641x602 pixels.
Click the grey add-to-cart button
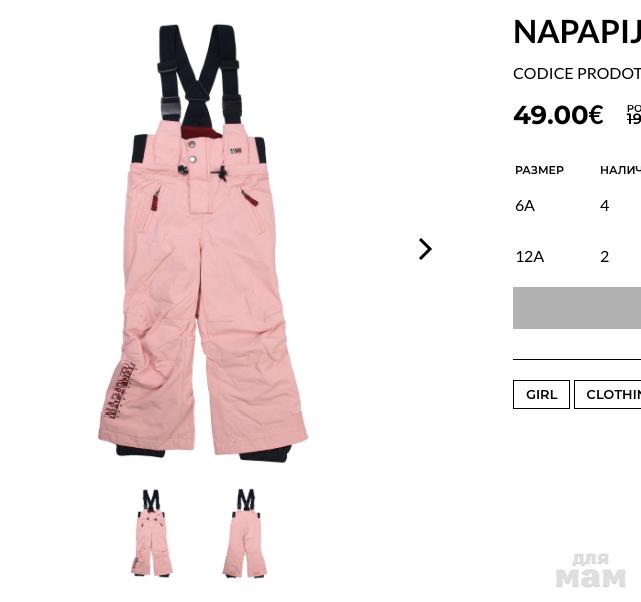[577, 308]
